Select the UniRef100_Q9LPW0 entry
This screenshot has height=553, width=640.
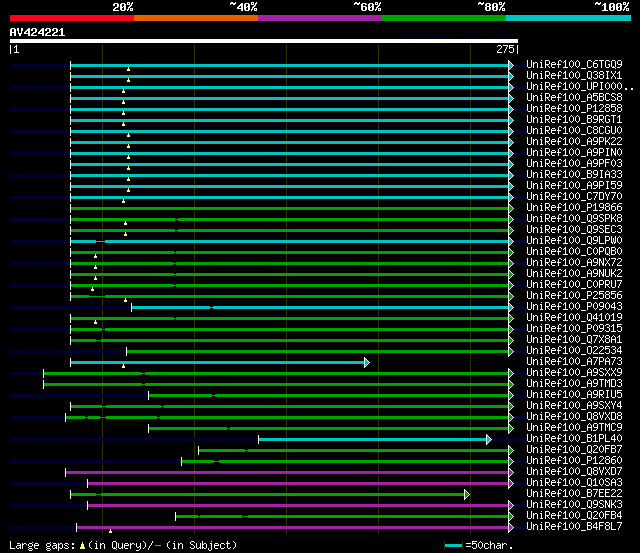point(574,240)
